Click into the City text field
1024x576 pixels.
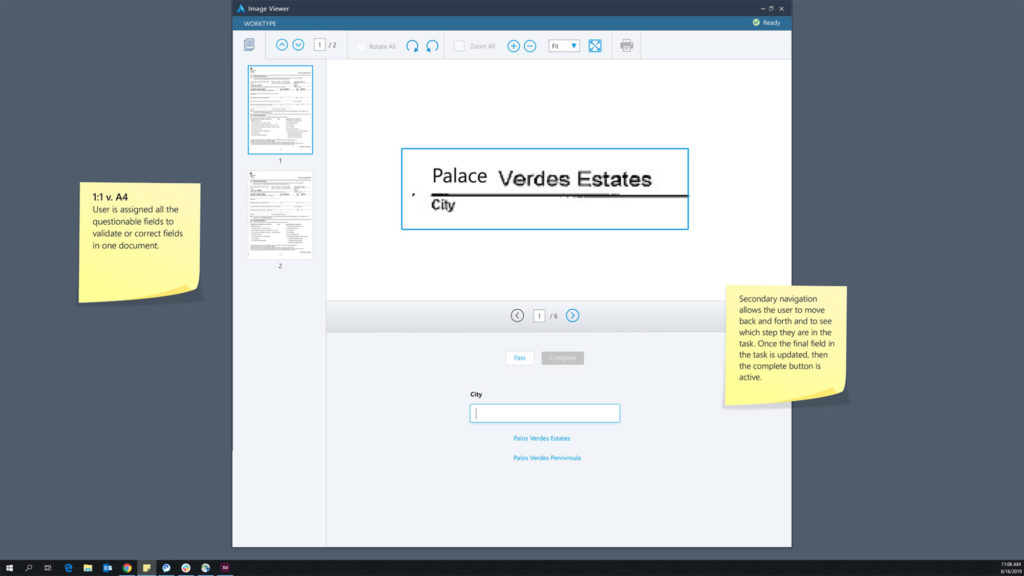[x=545, y=413]
